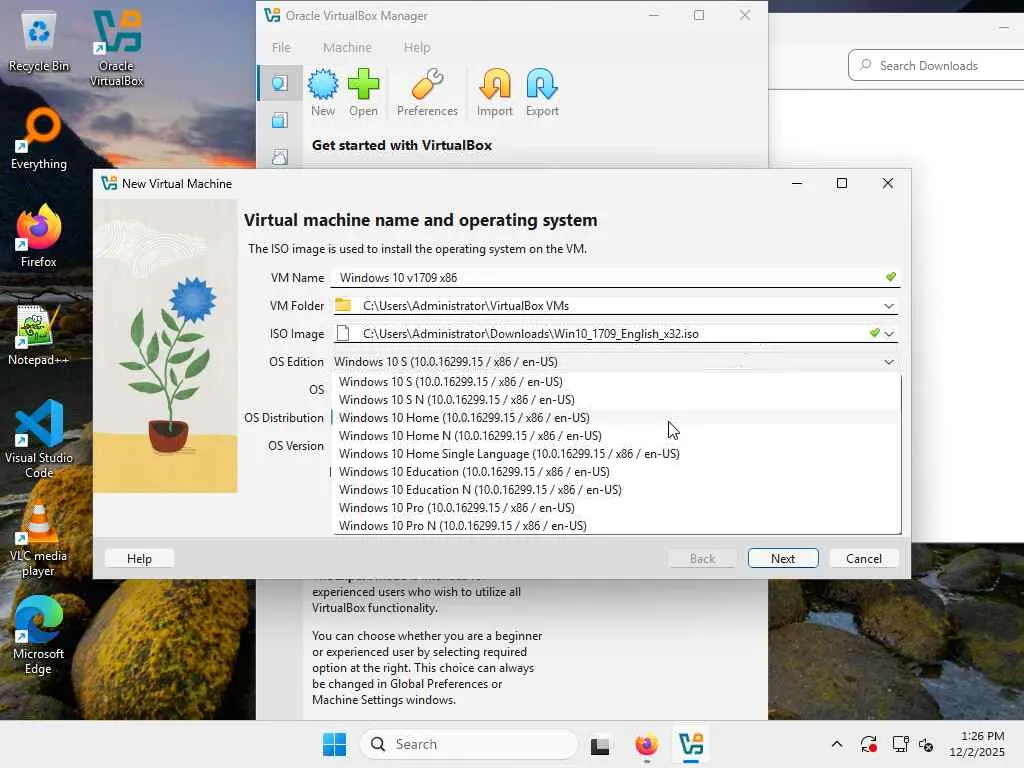This screenshot has width=1024, height=768.
Task: Expand the ISO Image dropdown arrow
Action: tap(889, 334)
